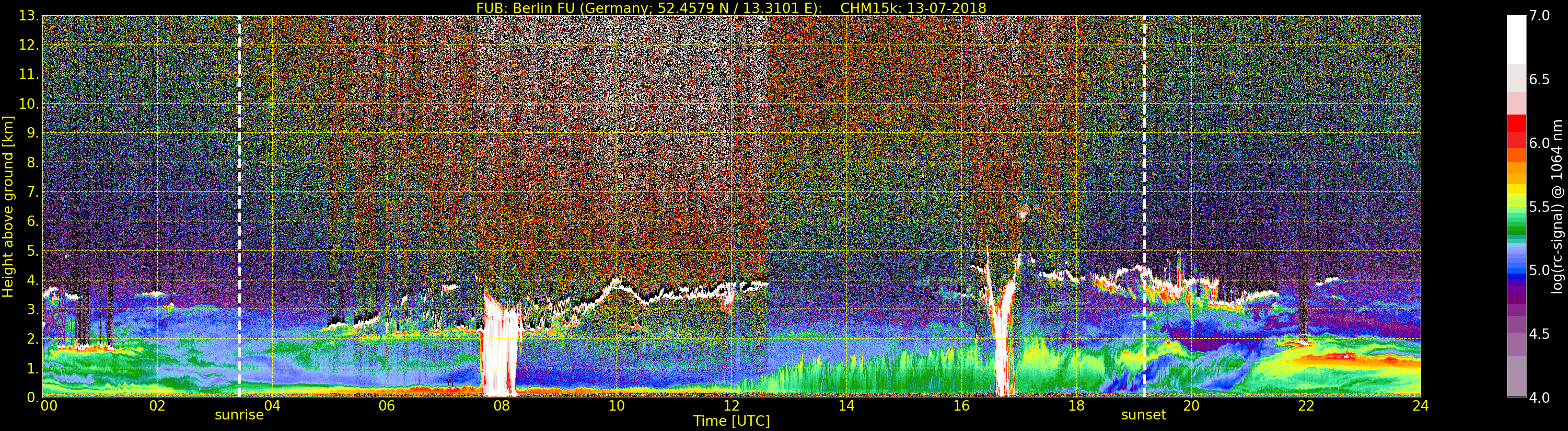The height and width of the screenshot is (431, 1568).
Task: Click the '10' time axis tick label
Action: [x=617, y=405]
